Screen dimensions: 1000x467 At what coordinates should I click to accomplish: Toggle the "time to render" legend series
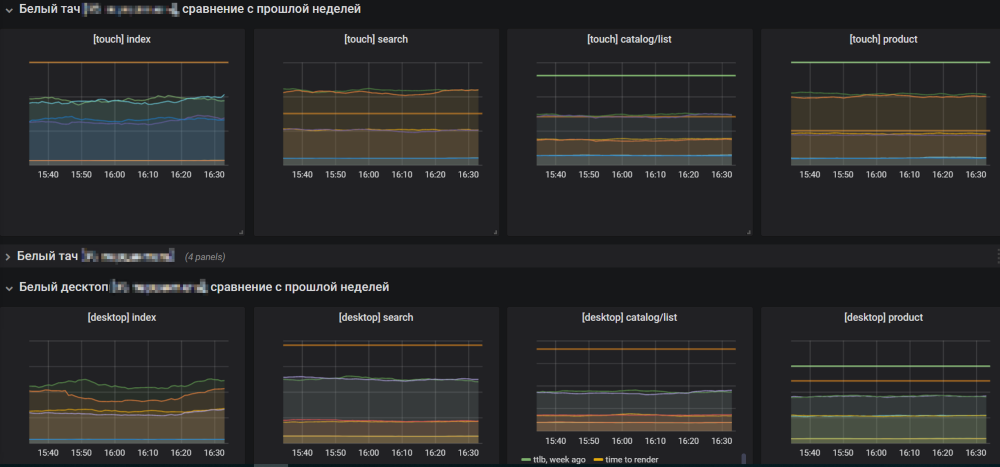coord(632,459)
